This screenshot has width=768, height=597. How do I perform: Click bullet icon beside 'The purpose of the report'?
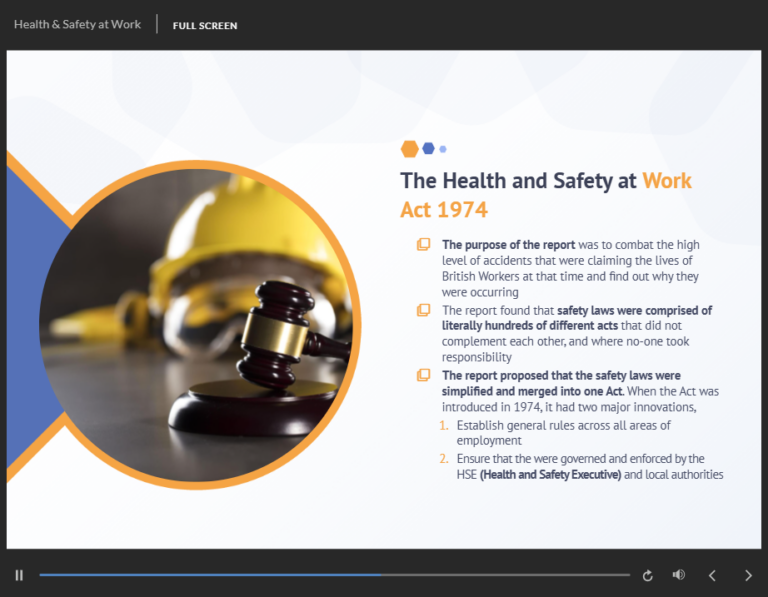pyautogui.click(x=424, y=244)
